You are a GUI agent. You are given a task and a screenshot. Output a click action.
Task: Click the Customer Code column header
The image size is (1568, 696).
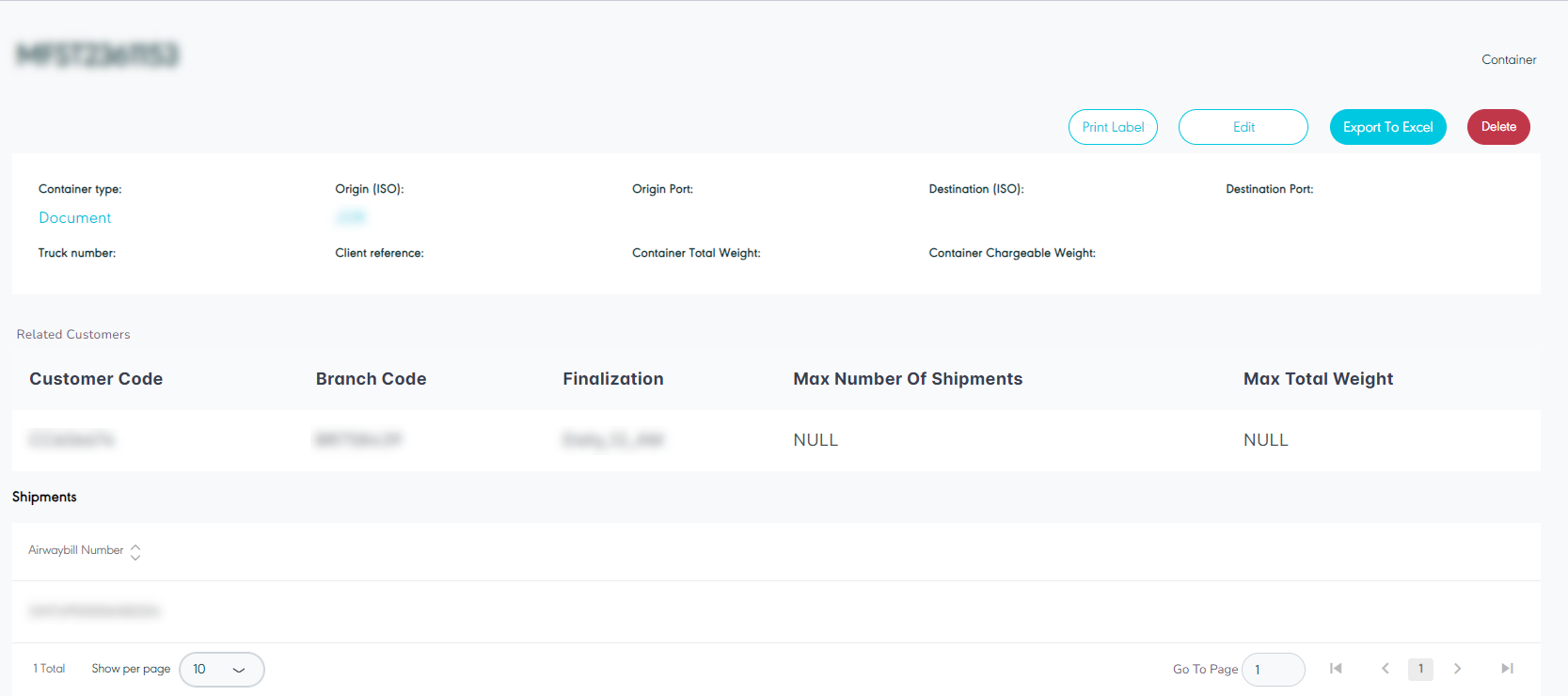pos(96,379)
